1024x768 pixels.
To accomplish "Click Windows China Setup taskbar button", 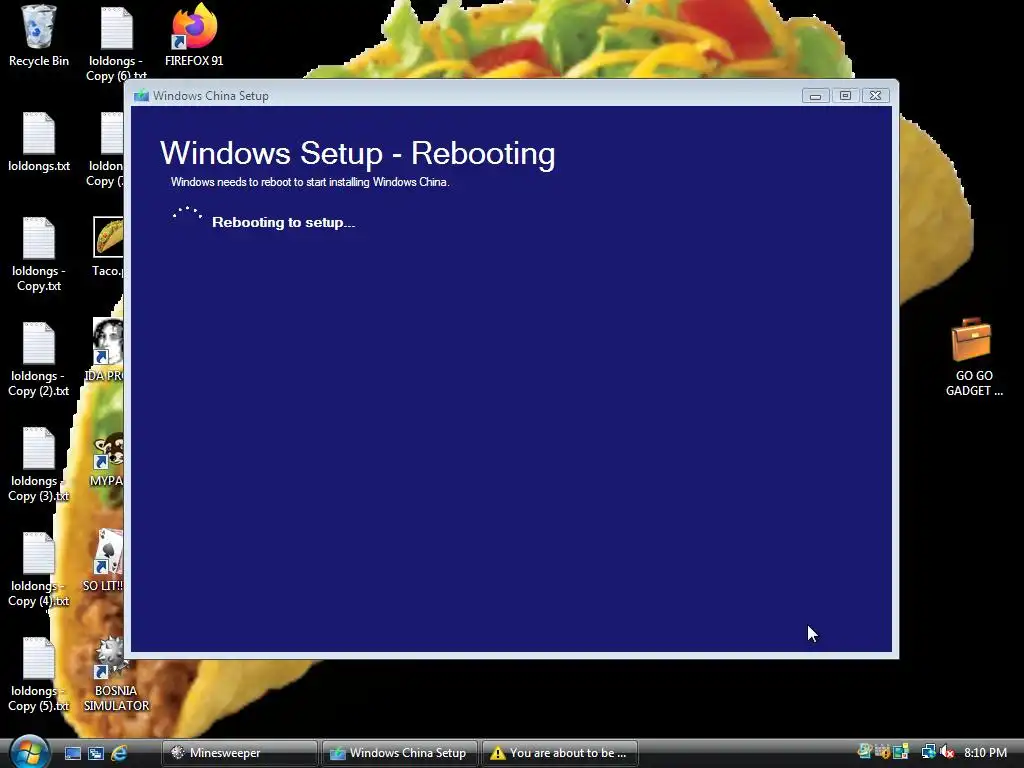I will pos(400,753).
